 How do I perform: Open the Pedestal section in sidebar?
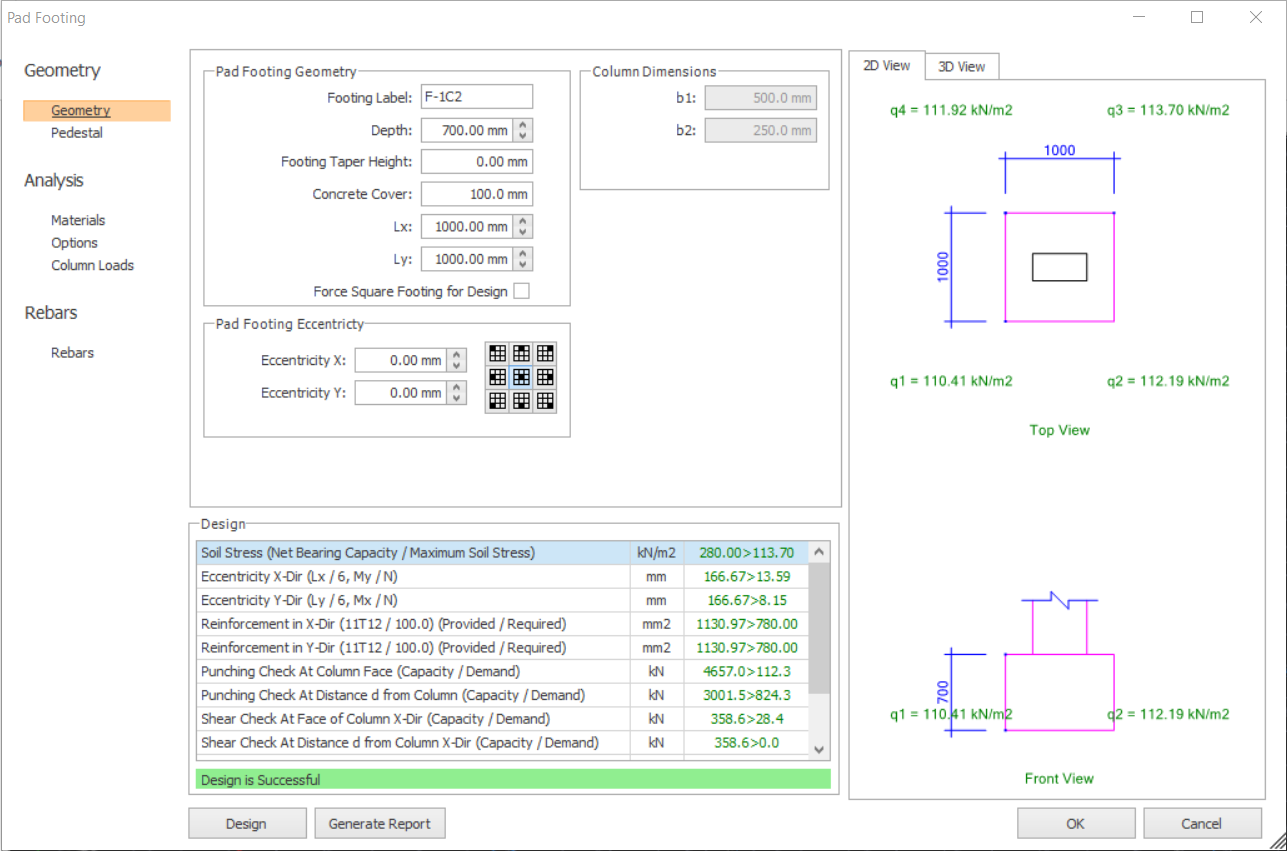[77, 133]
